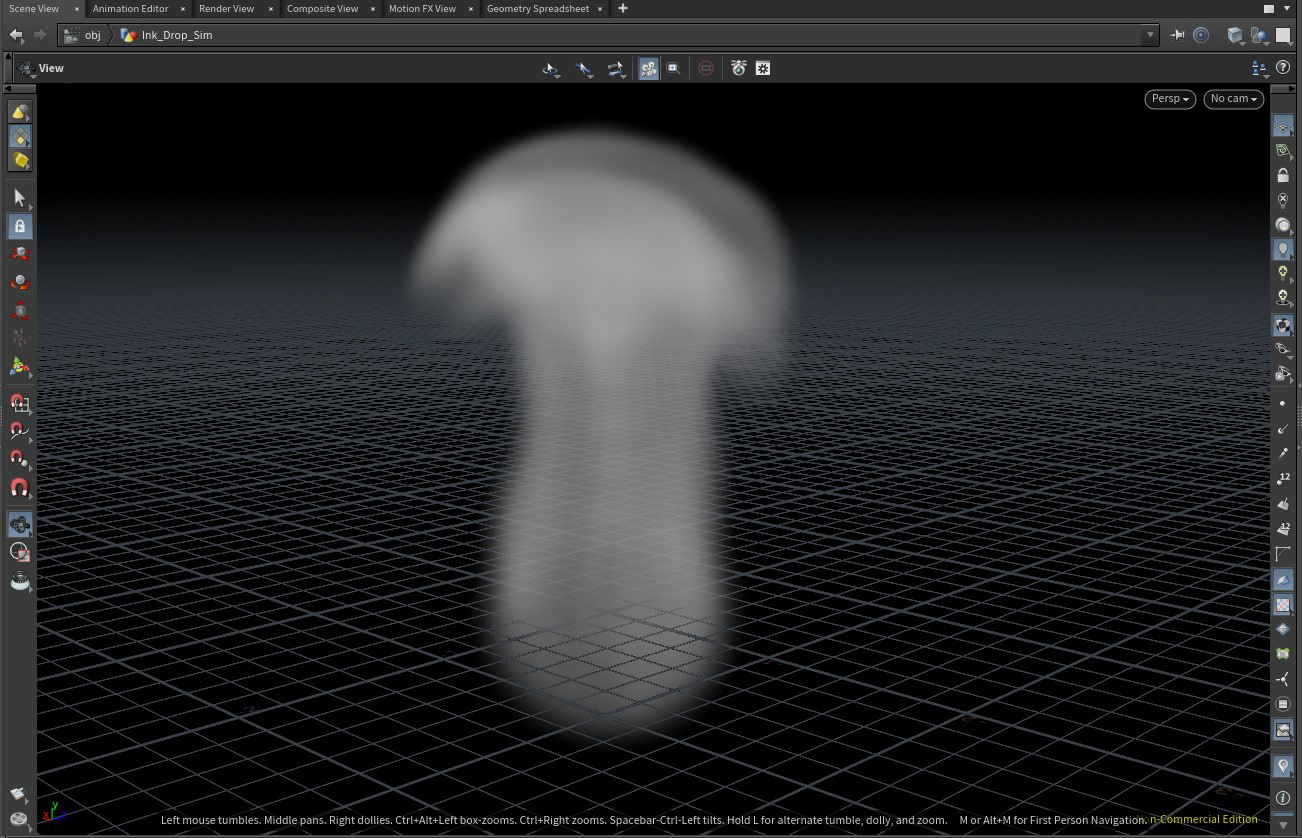Select the camera View tool in left toolbar
The image size is (1302, 838).
pos(19,524)
